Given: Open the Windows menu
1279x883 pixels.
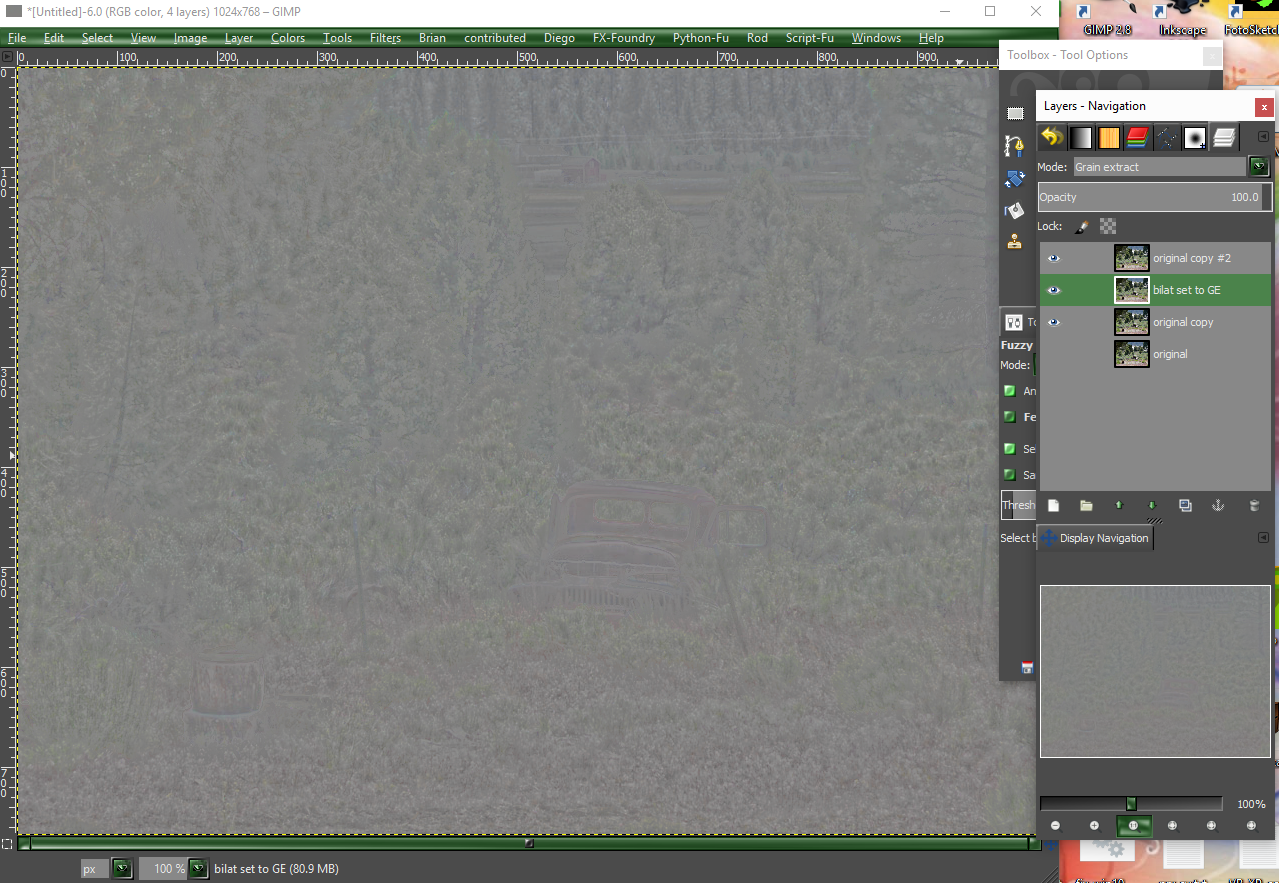Looking at the screenshot, I should coord(876,38).
